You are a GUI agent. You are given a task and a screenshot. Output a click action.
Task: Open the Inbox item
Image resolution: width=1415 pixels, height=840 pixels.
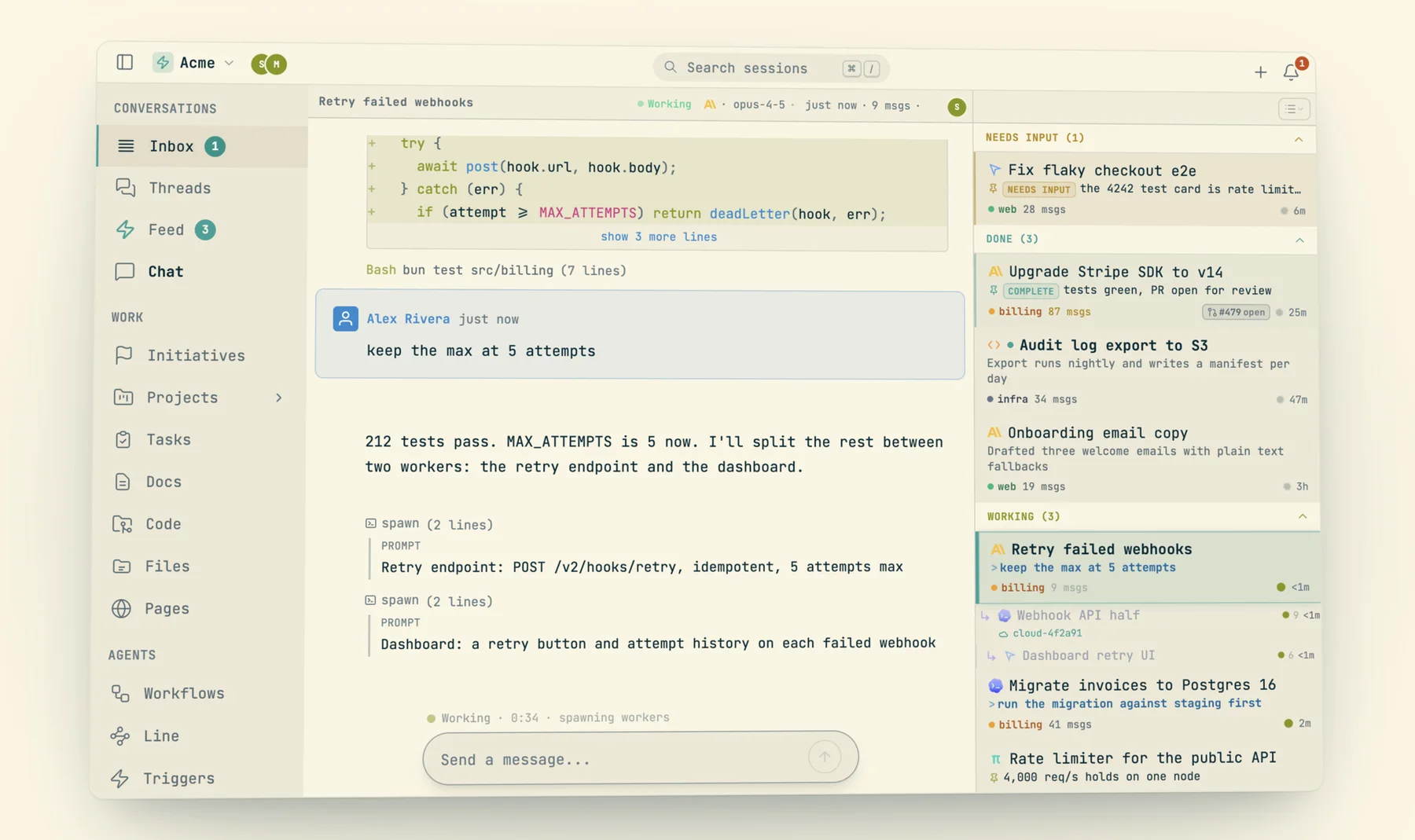(203, 146)
